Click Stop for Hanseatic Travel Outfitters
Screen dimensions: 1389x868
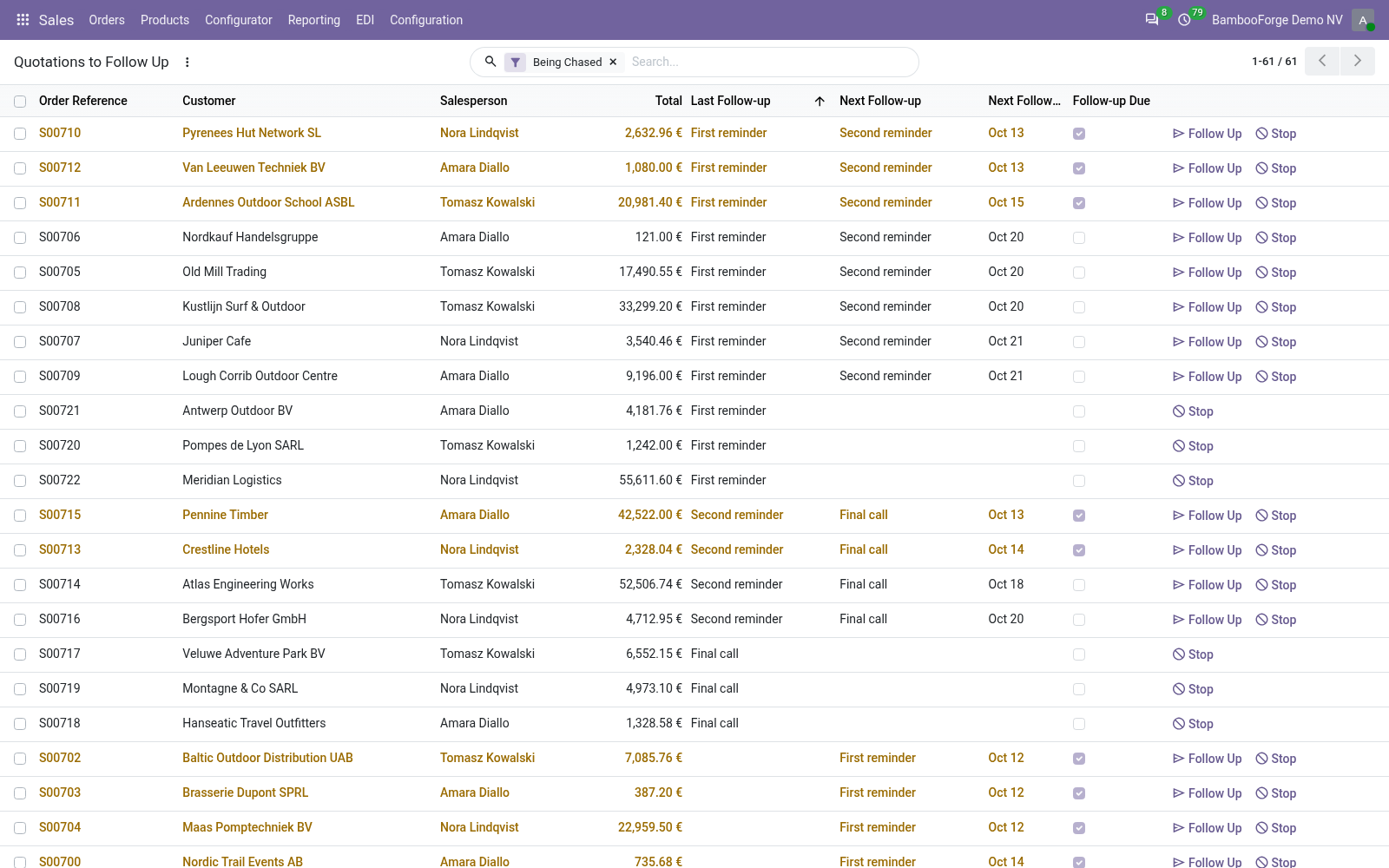pos(1193,724)
